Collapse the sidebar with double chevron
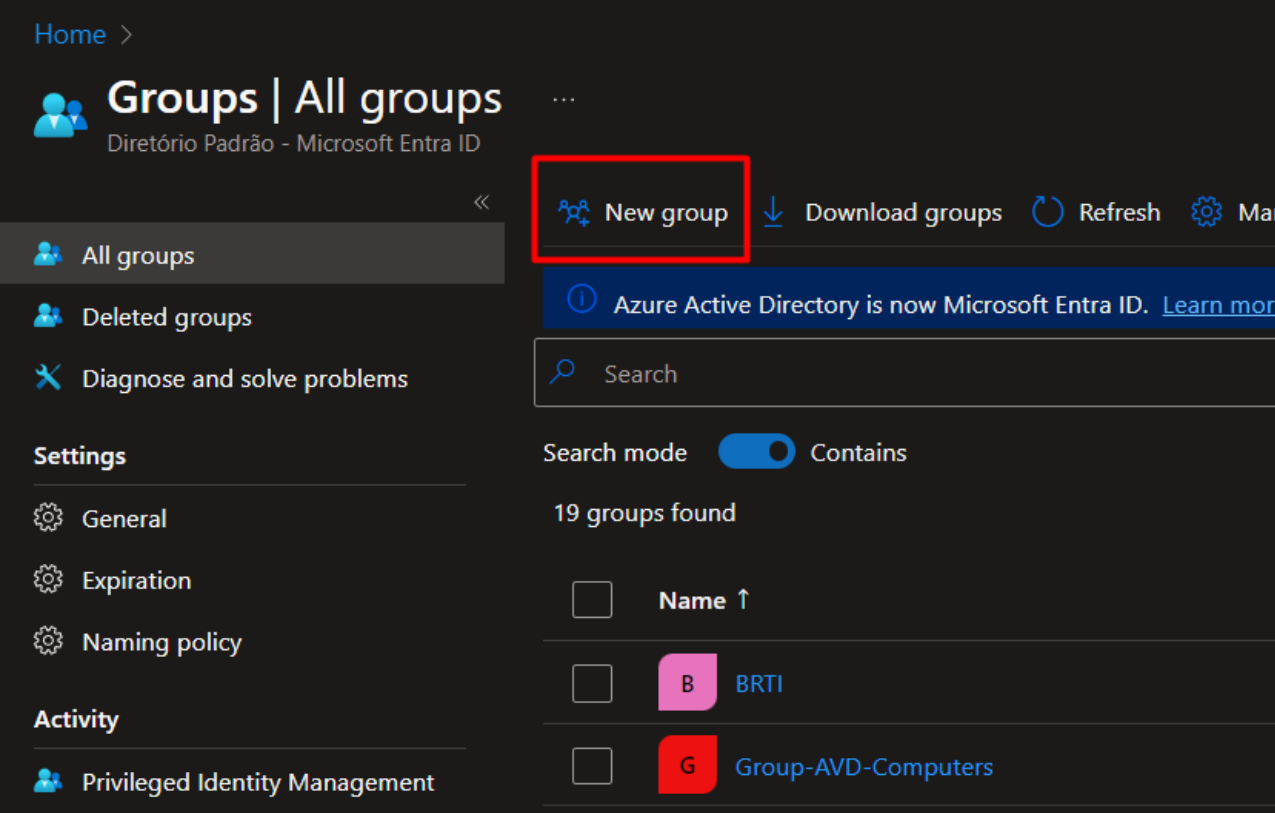Screen dimensions: 1275x813 click(481, 202)
